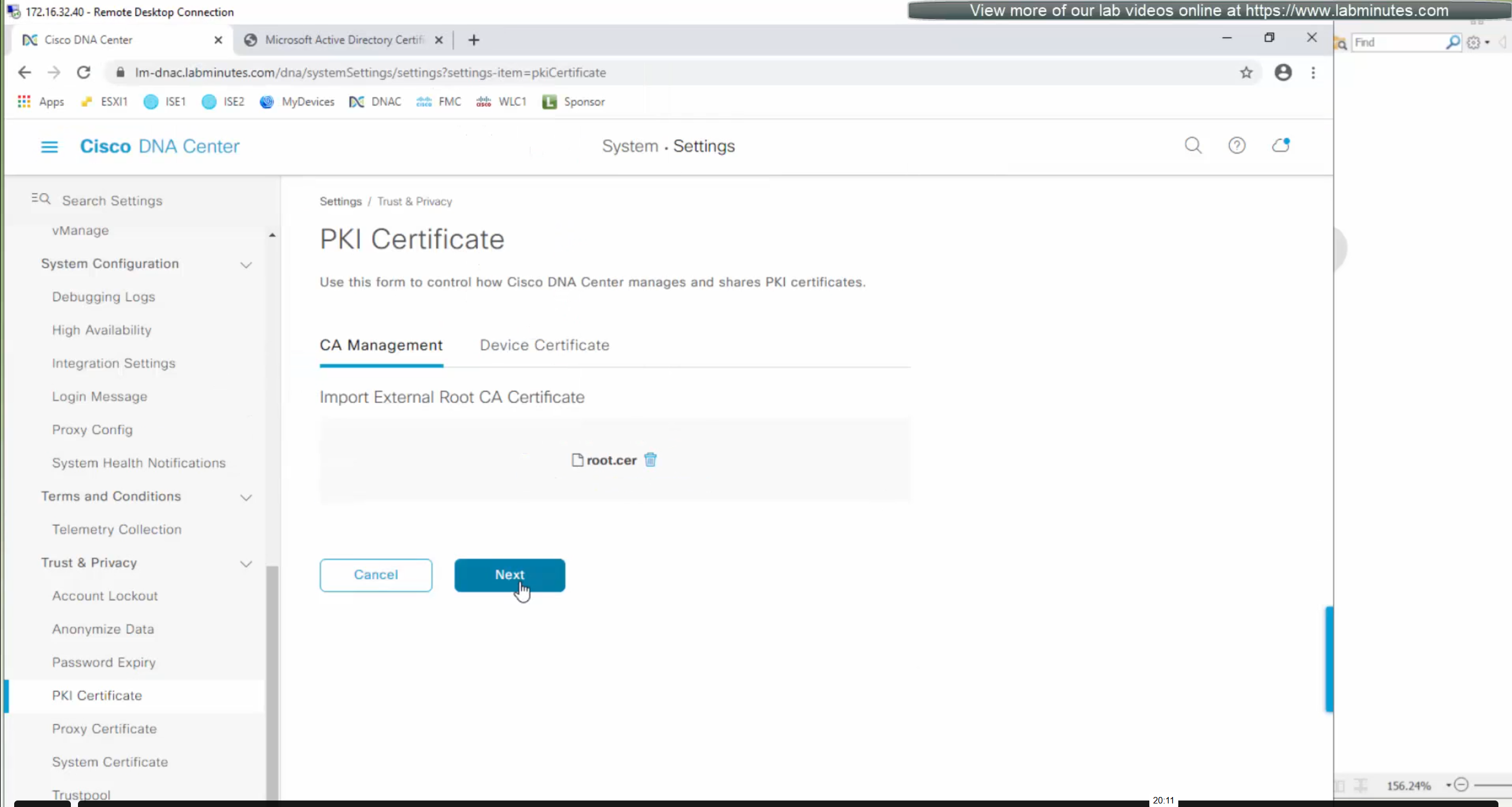Click the search magnifier icon in header
This screenshot has height=807, width=1512.
coord(1192,145)
